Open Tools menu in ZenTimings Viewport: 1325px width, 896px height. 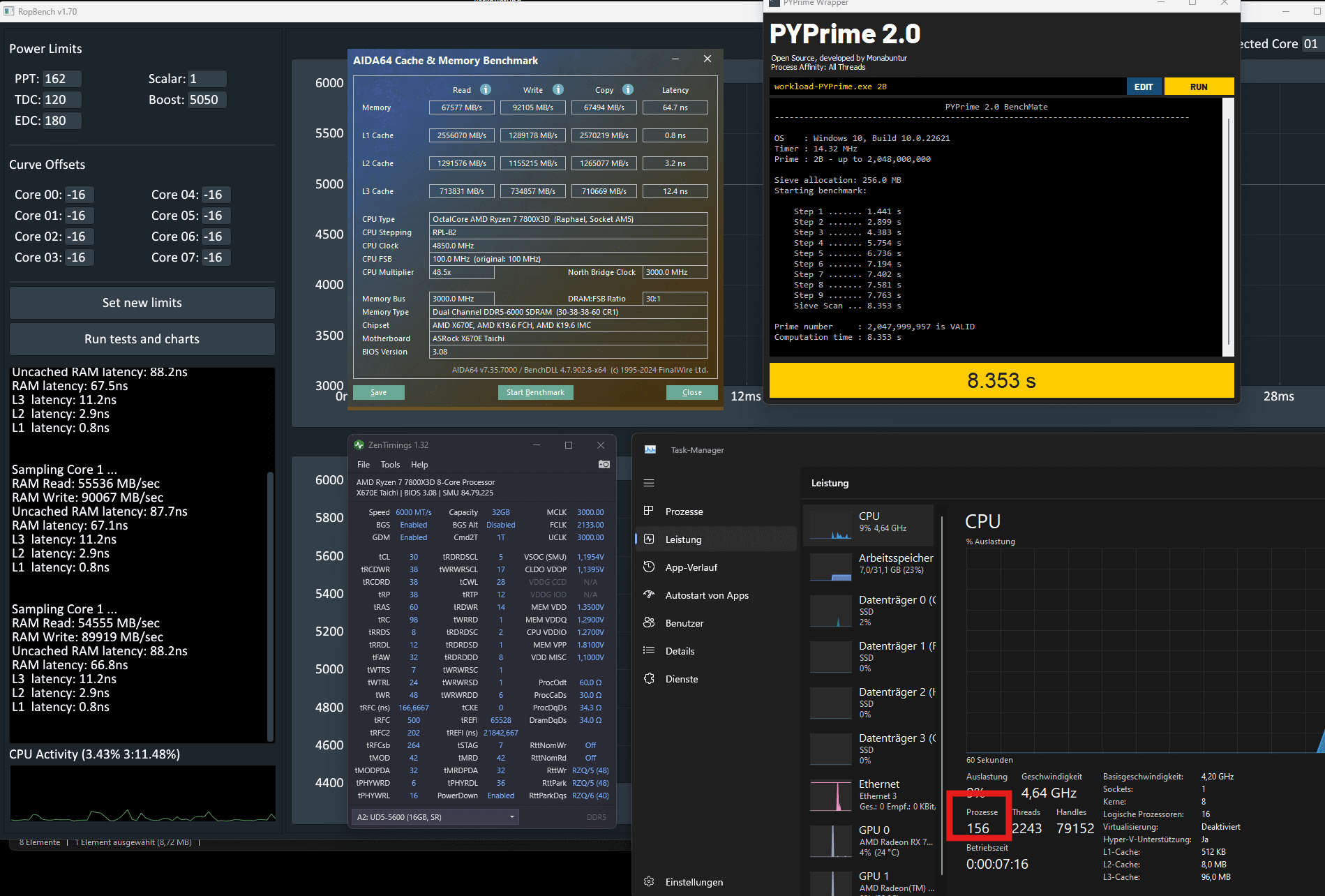(x=390, y=465)
